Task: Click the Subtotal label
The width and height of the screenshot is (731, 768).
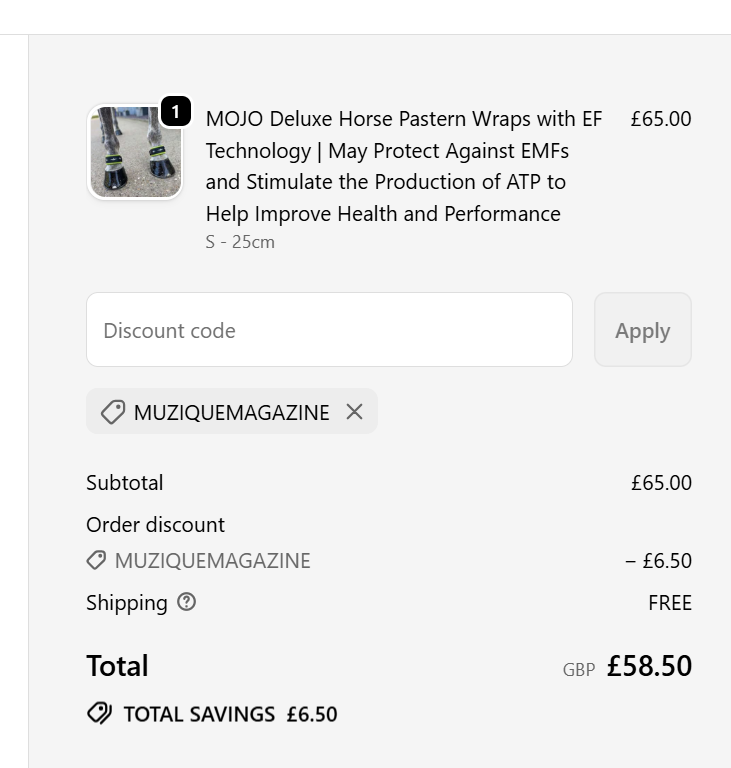Action: (x=125, y=483)
